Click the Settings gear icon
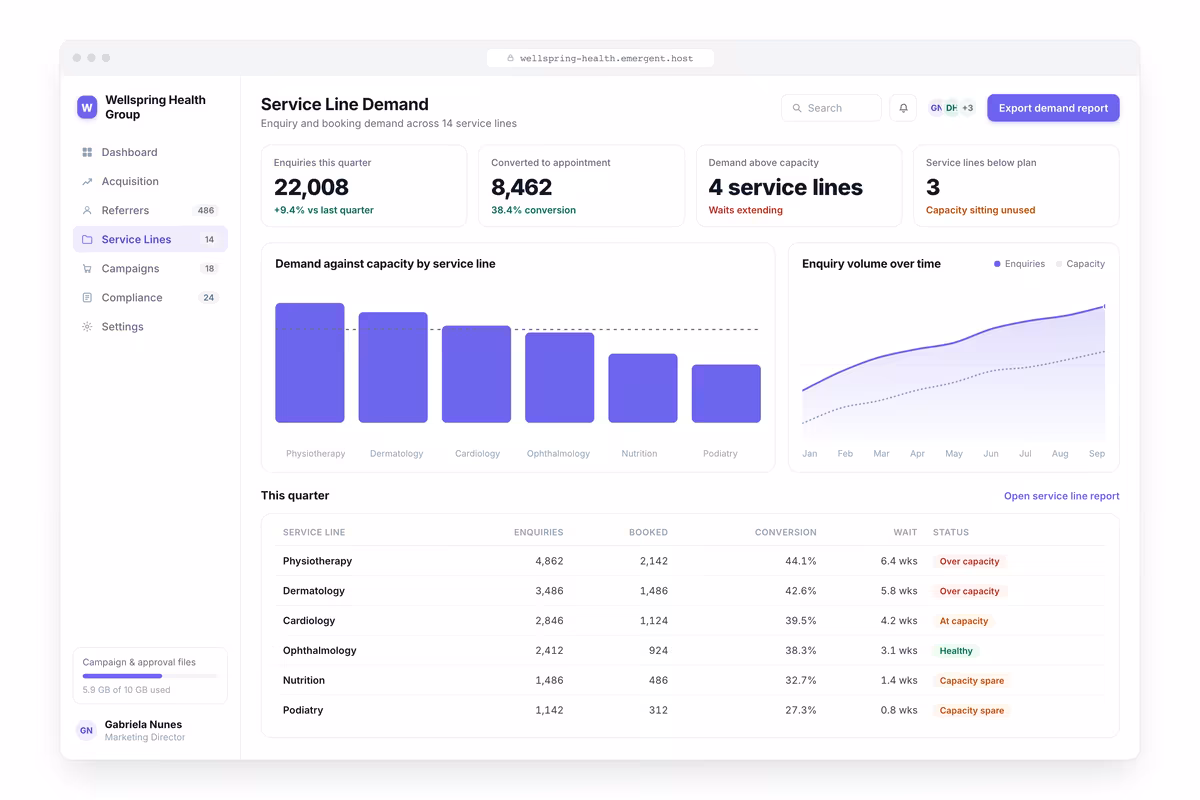1200x800 pixels. (87, 326)
